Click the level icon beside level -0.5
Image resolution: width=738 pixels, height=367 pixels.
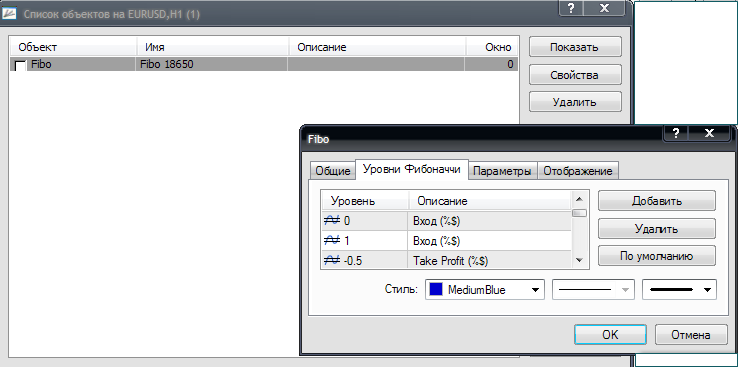click(331, 261)
